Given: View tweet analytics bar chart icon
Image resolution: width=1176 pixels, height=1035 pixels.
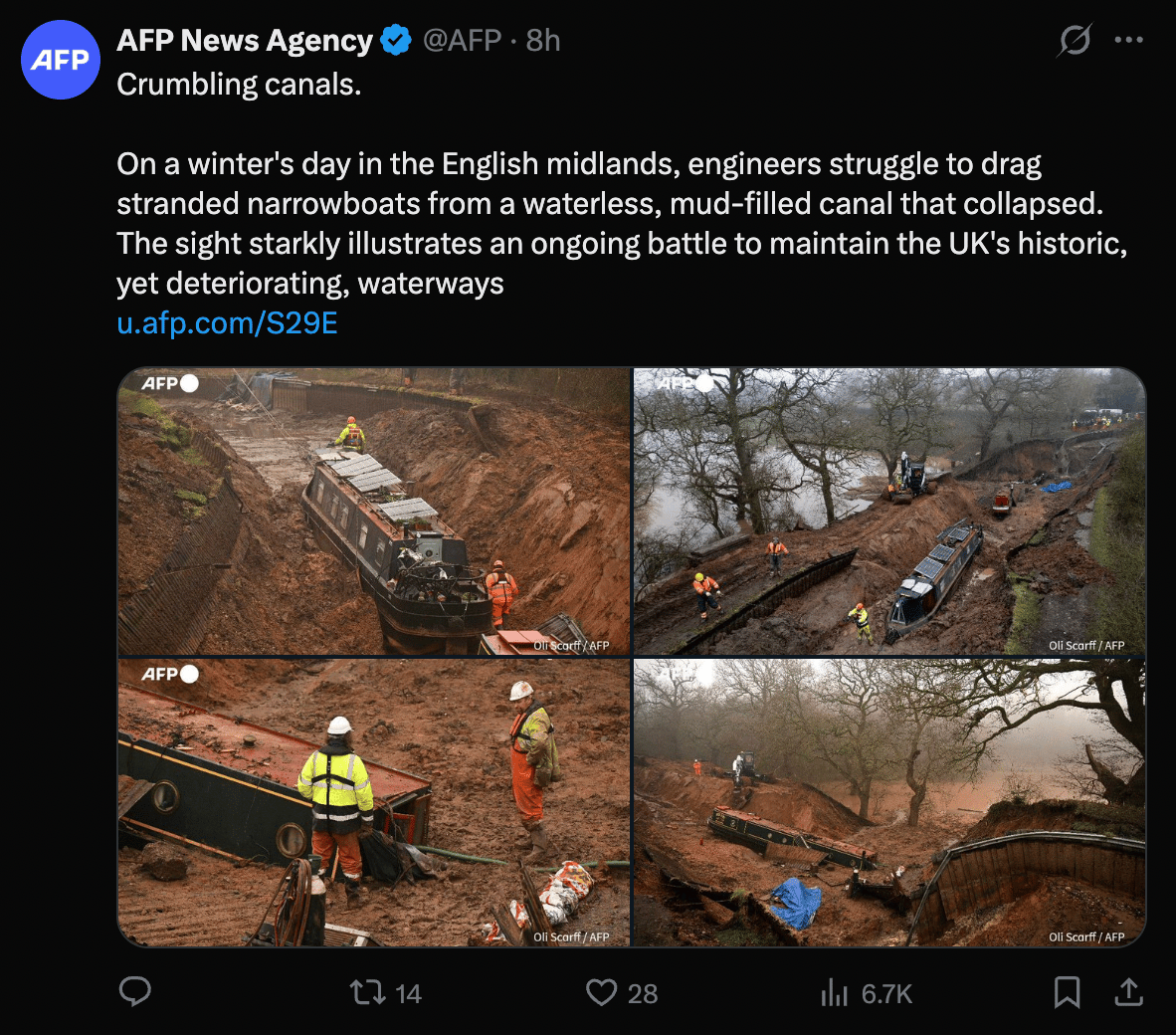Looking at the screenshot, I should [x=835, y=992].
